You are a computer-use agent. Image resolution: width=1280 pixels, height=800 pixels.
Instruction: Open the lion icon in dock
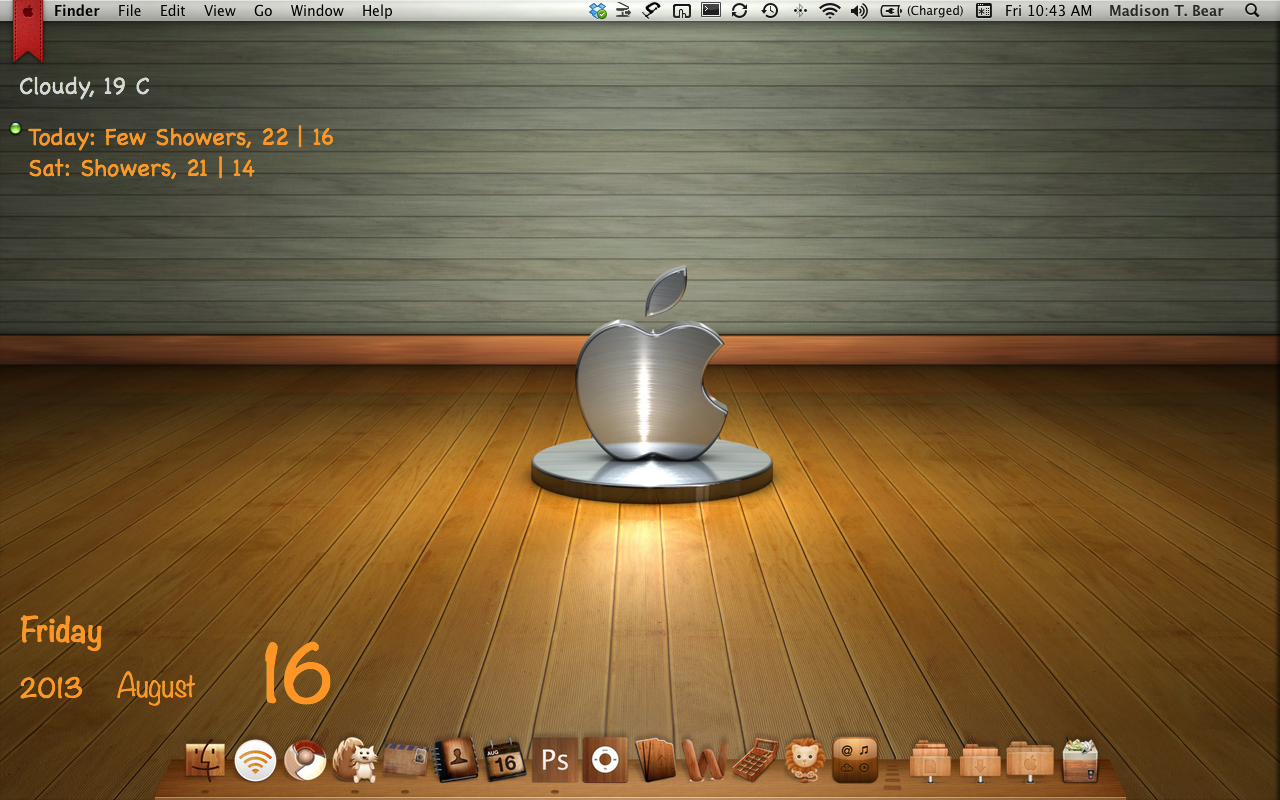pos(805,760)
